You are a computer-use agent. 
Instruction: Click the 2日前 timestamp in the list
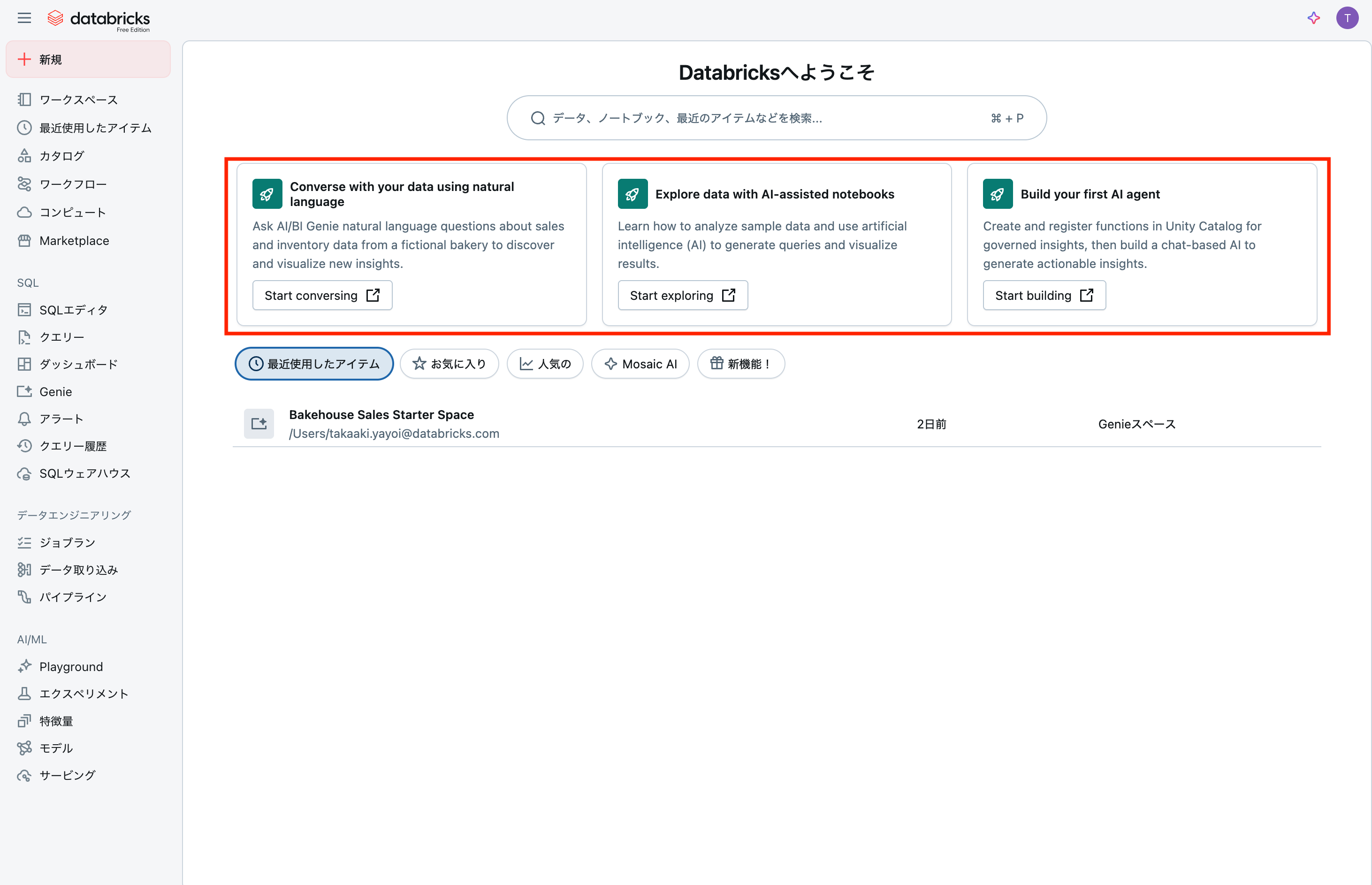point(931,424)
